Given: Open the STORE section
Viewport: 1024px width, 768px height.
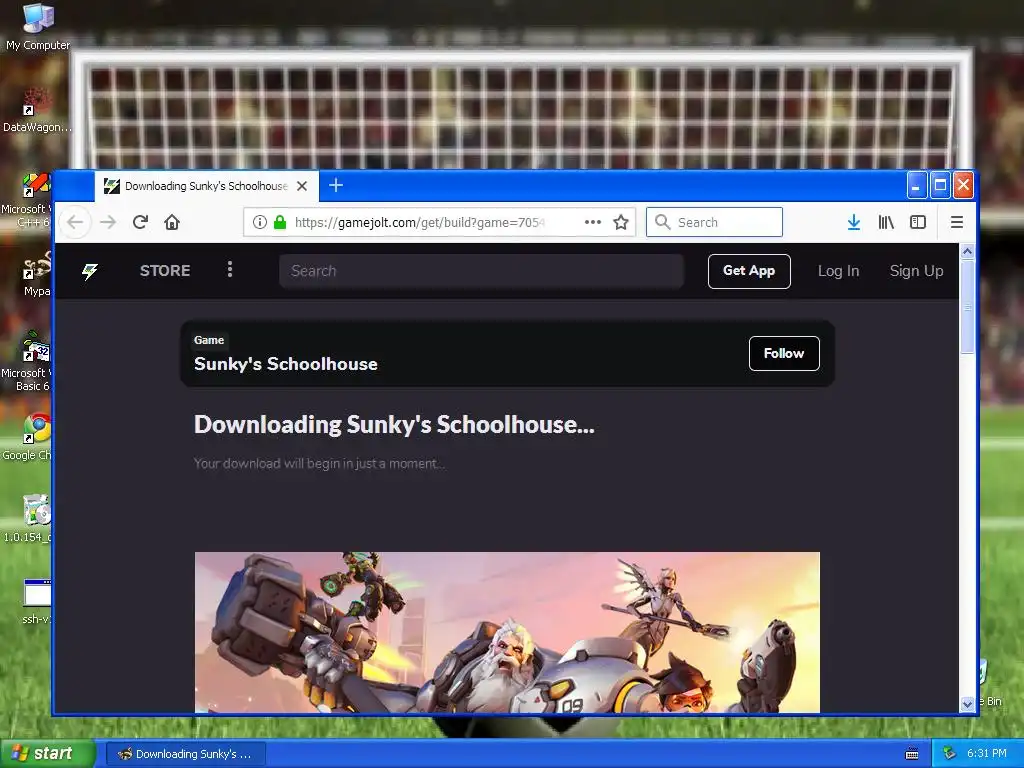Looking at the screenshot, I should click(x=165, y=270).
